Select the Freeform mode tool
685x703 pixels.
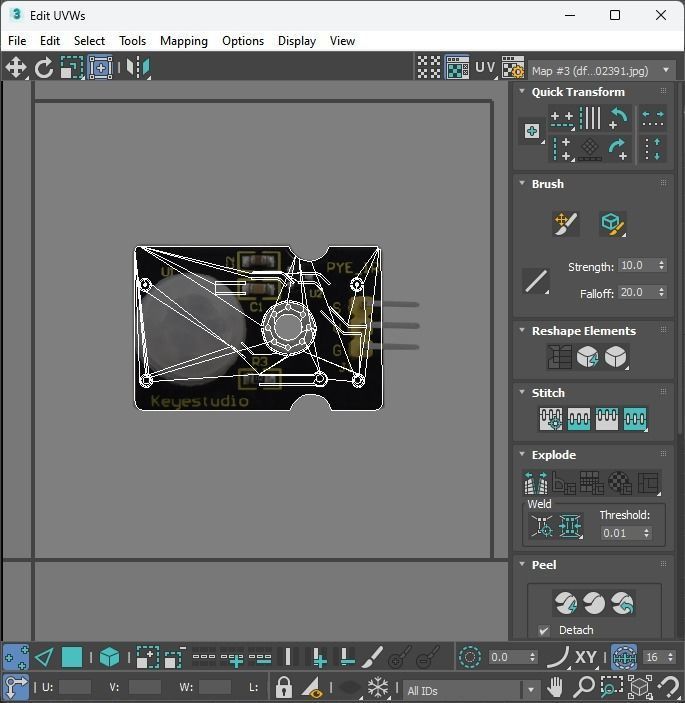click(100, 68)
